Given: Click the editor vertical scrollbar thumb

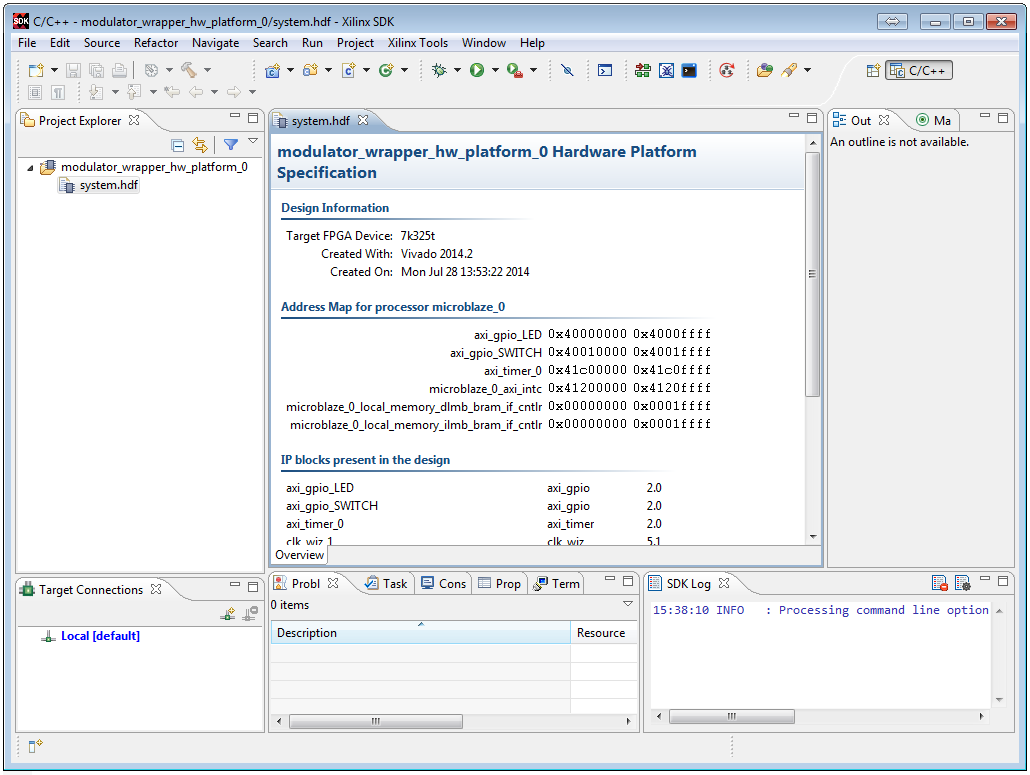Looking at the screenshot, I should click(x=813, y=275).
